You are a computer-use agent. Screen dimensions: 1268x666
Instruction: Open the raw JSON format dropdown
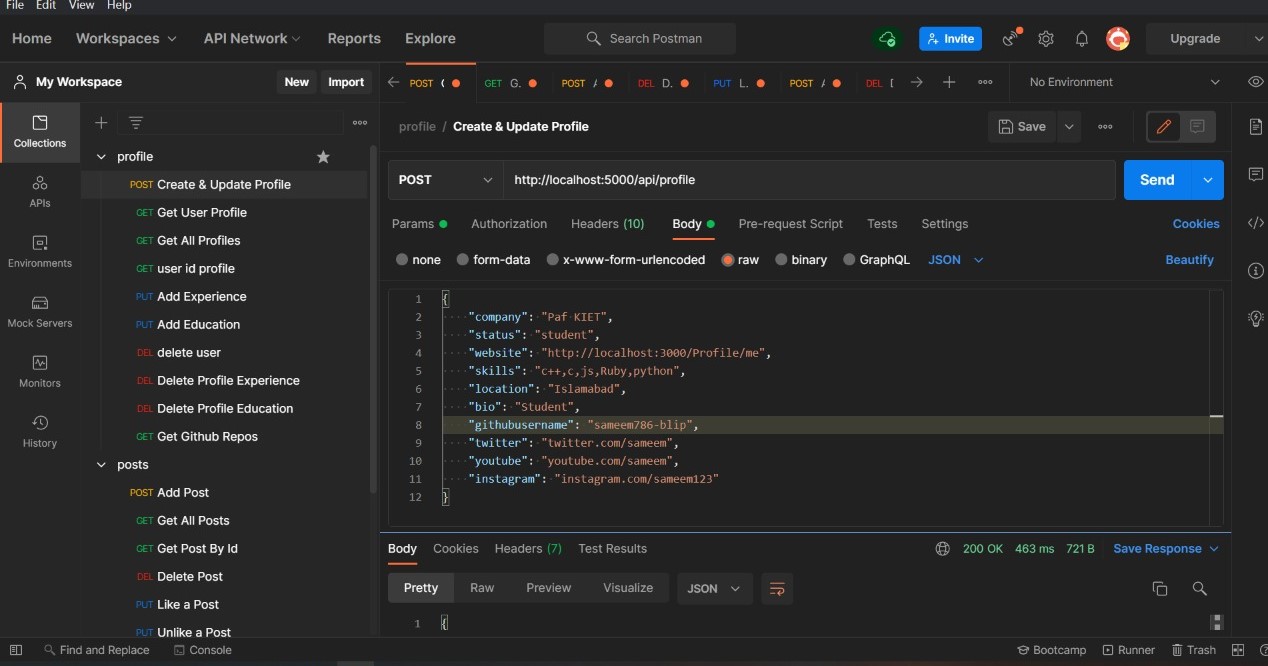[x=956, y=260]
